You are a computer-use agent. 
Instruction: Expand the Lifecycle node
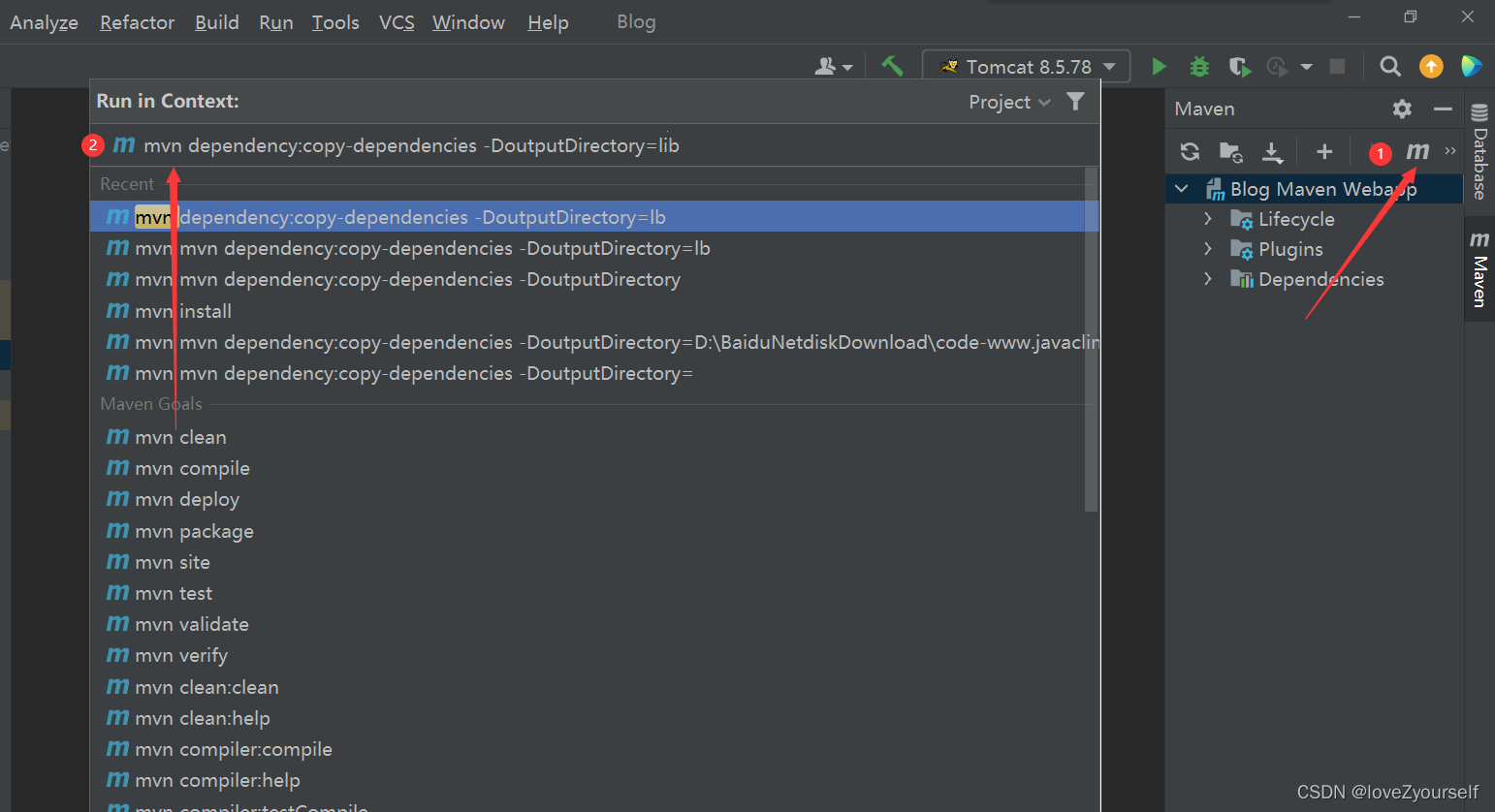tap(1208, 219)
